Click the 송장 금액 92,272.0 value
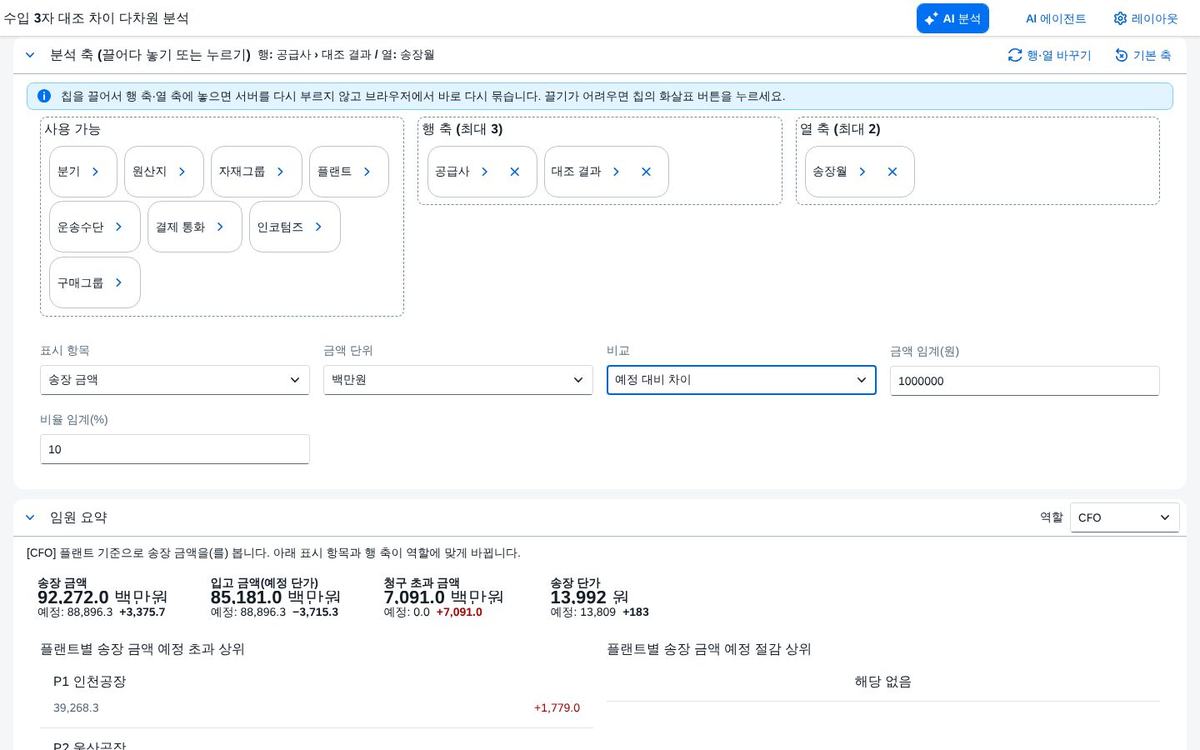The height and width of the screenshot is (750, 1200). coord(102,597)
